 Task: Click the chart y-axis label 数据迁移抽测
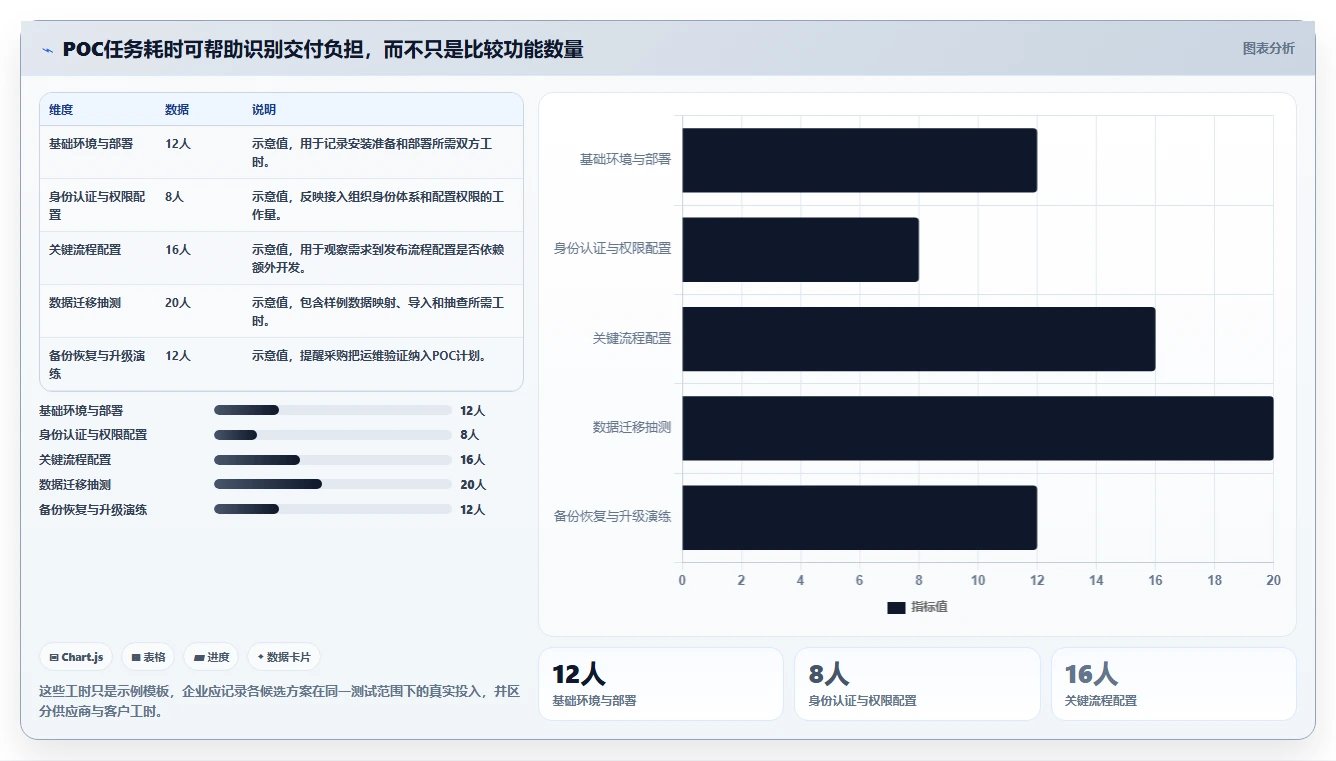click(632, 428)
